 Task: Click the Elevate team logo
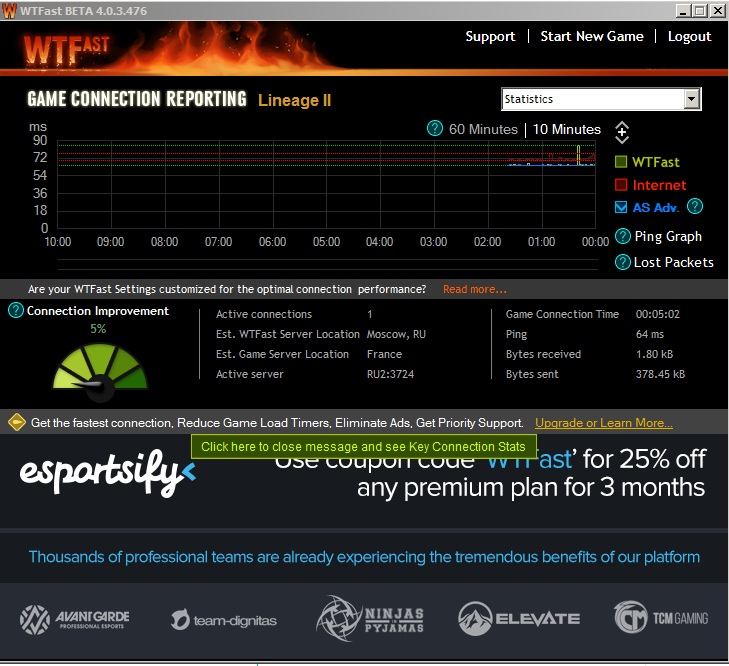coord(519,619)
